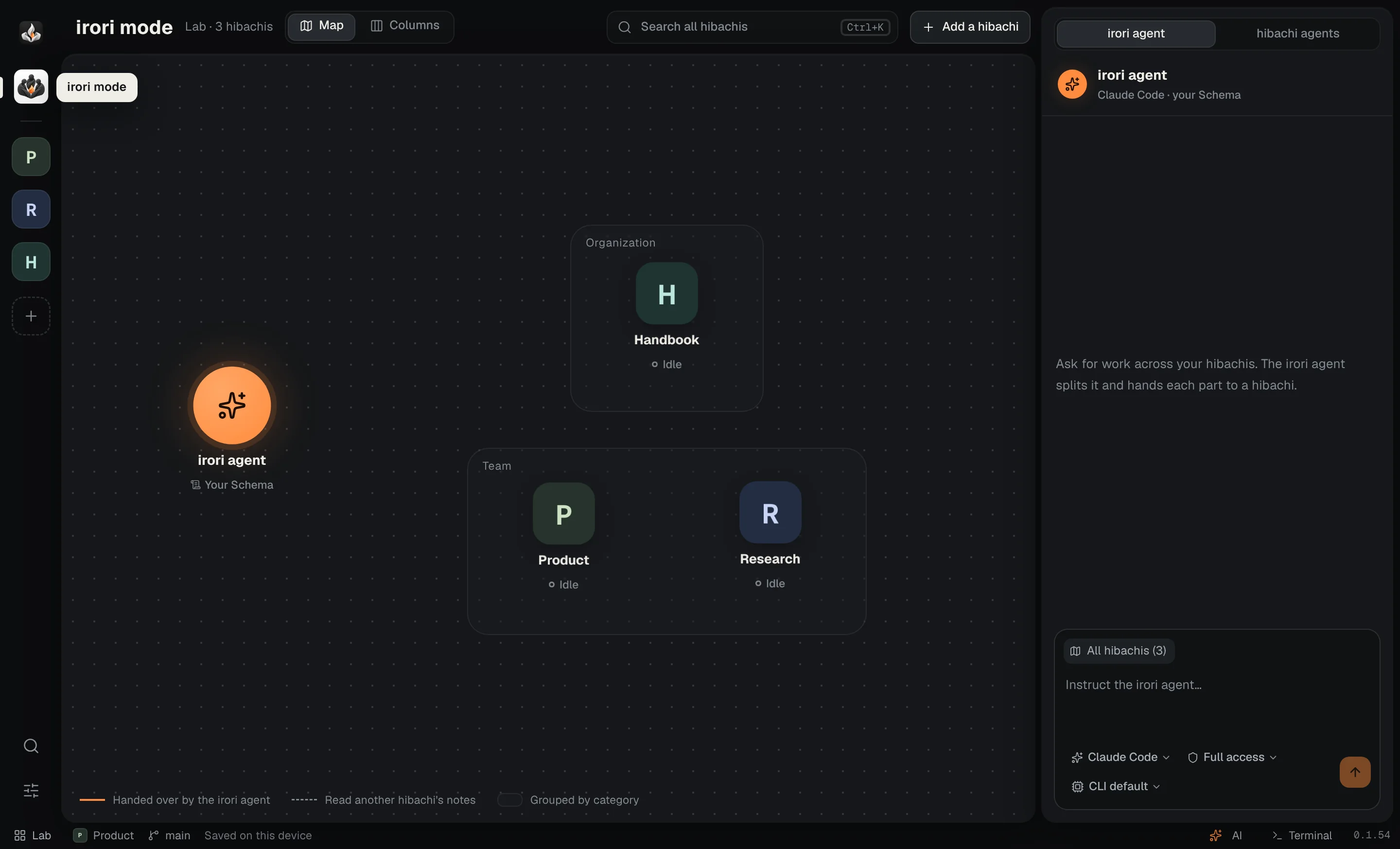Click the Team group label
1400x849 pixels.
coord(497,466)
